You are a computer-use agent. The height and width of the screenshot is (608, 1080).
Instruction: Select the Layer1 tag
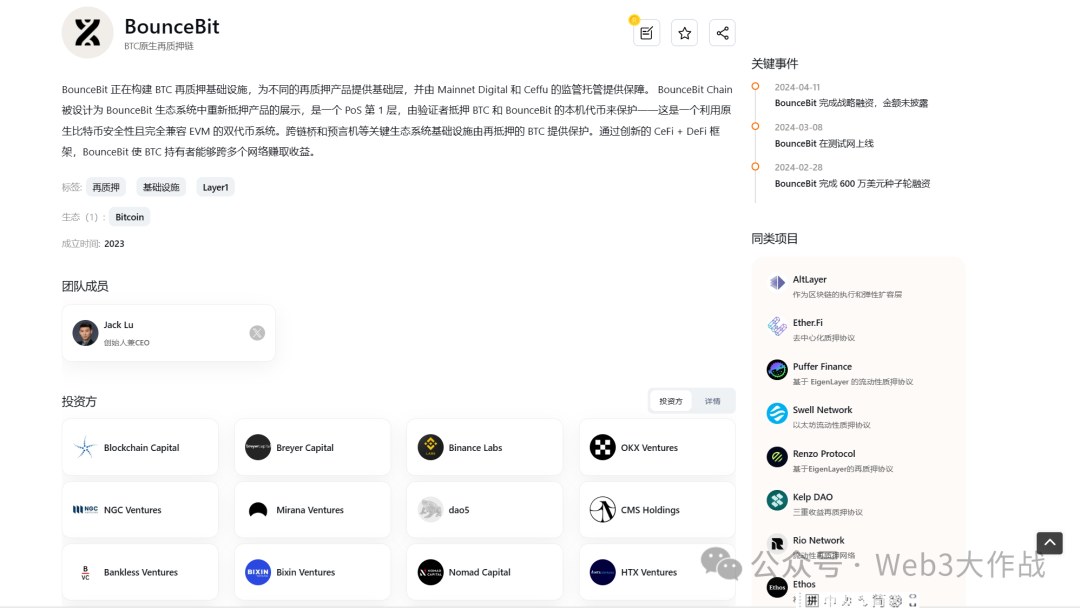point(216,187)
